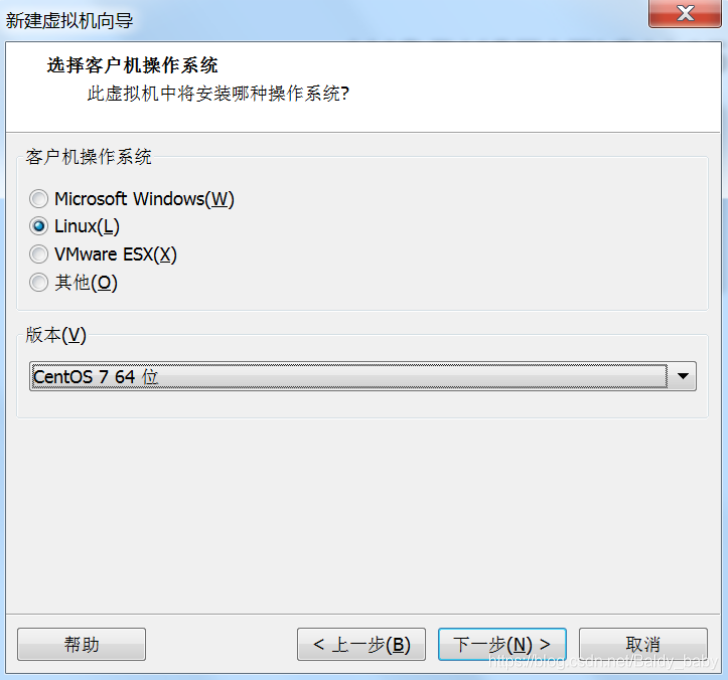
Task: Click the 其他(O) label text
Action: (x=86, y=282)
